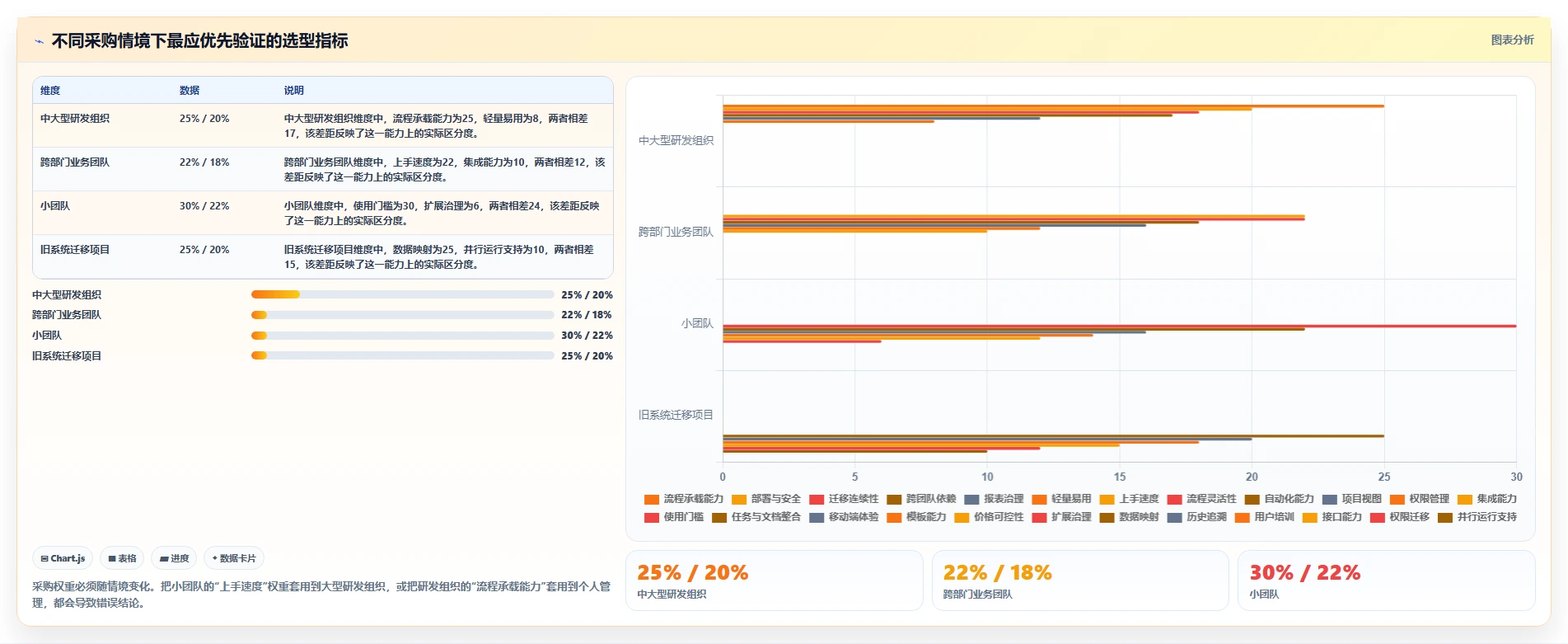Select the 中大型研发组织 cell in the table
The image size is (1568, 644).
[x=75, y=119]
